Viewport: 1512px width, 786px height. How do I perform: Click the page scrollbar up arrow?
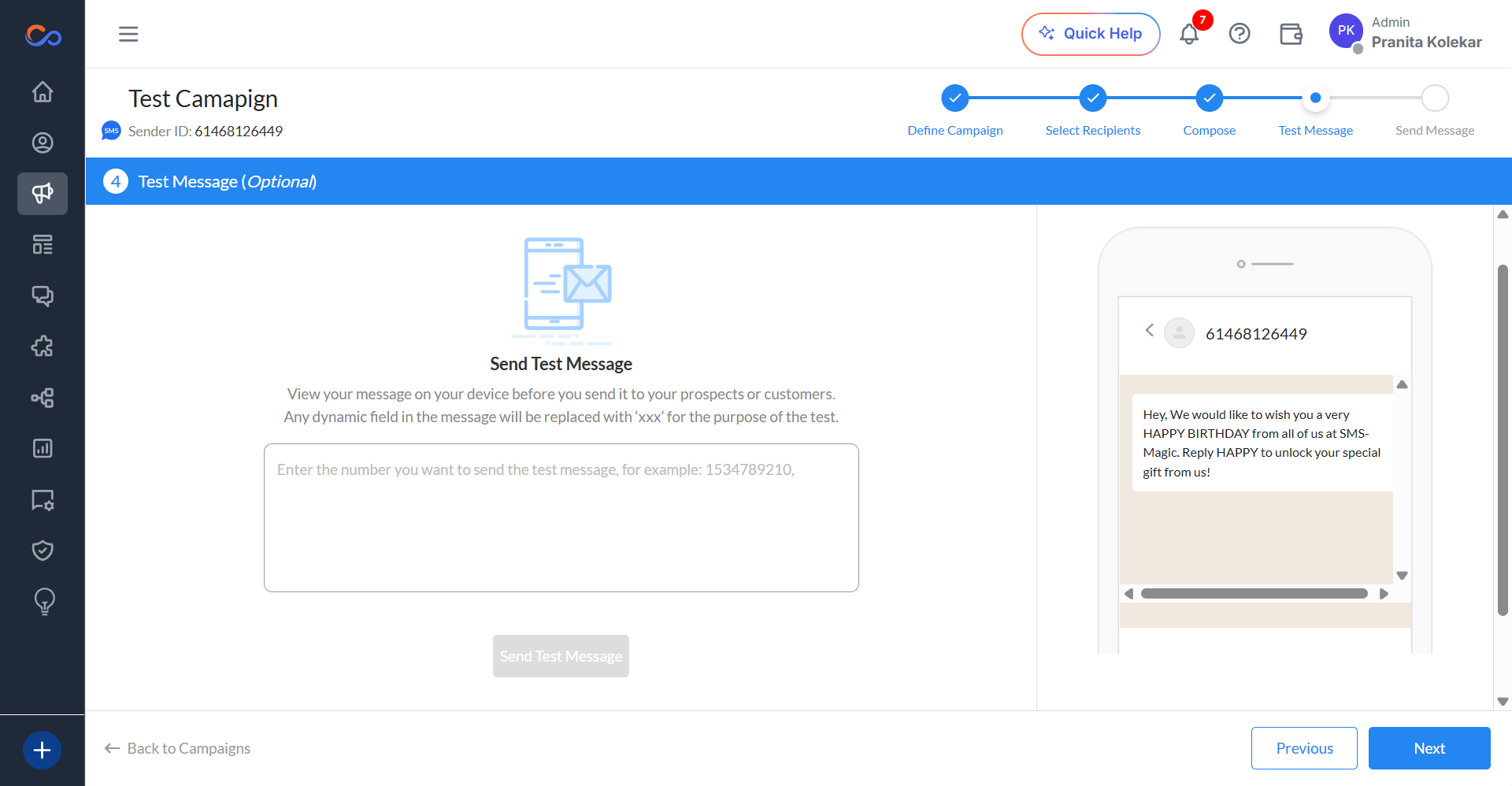[x=1503, y=214]
